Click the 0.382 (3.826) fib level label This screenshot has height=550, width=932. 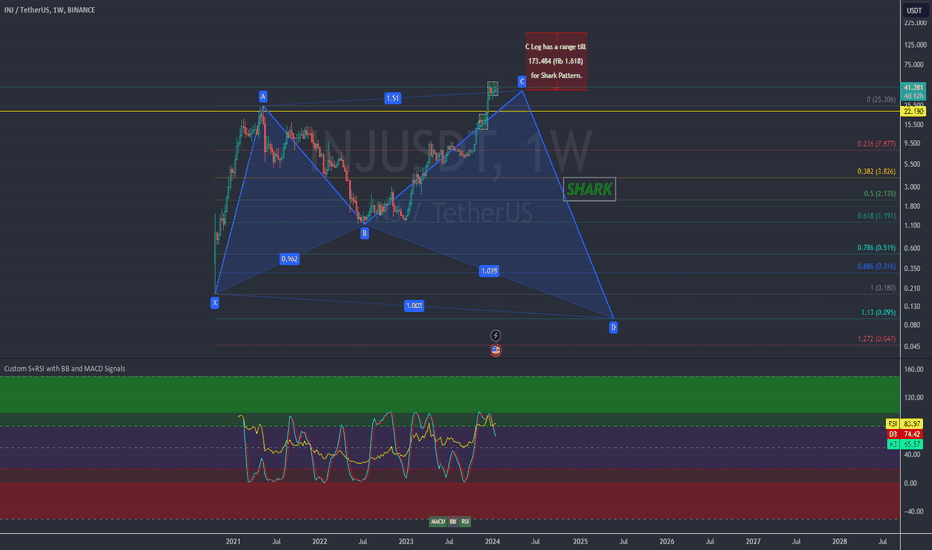click(876, 171)
